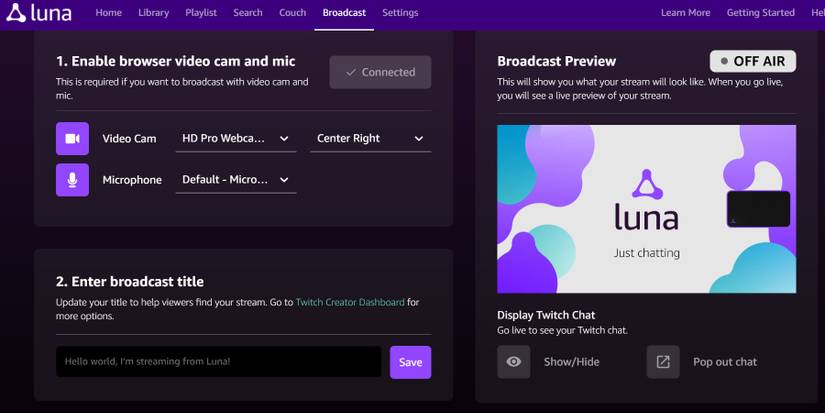Click the Video Cam label
The image size is (825, 413).
pyautogui.click(x=129, y=139)
